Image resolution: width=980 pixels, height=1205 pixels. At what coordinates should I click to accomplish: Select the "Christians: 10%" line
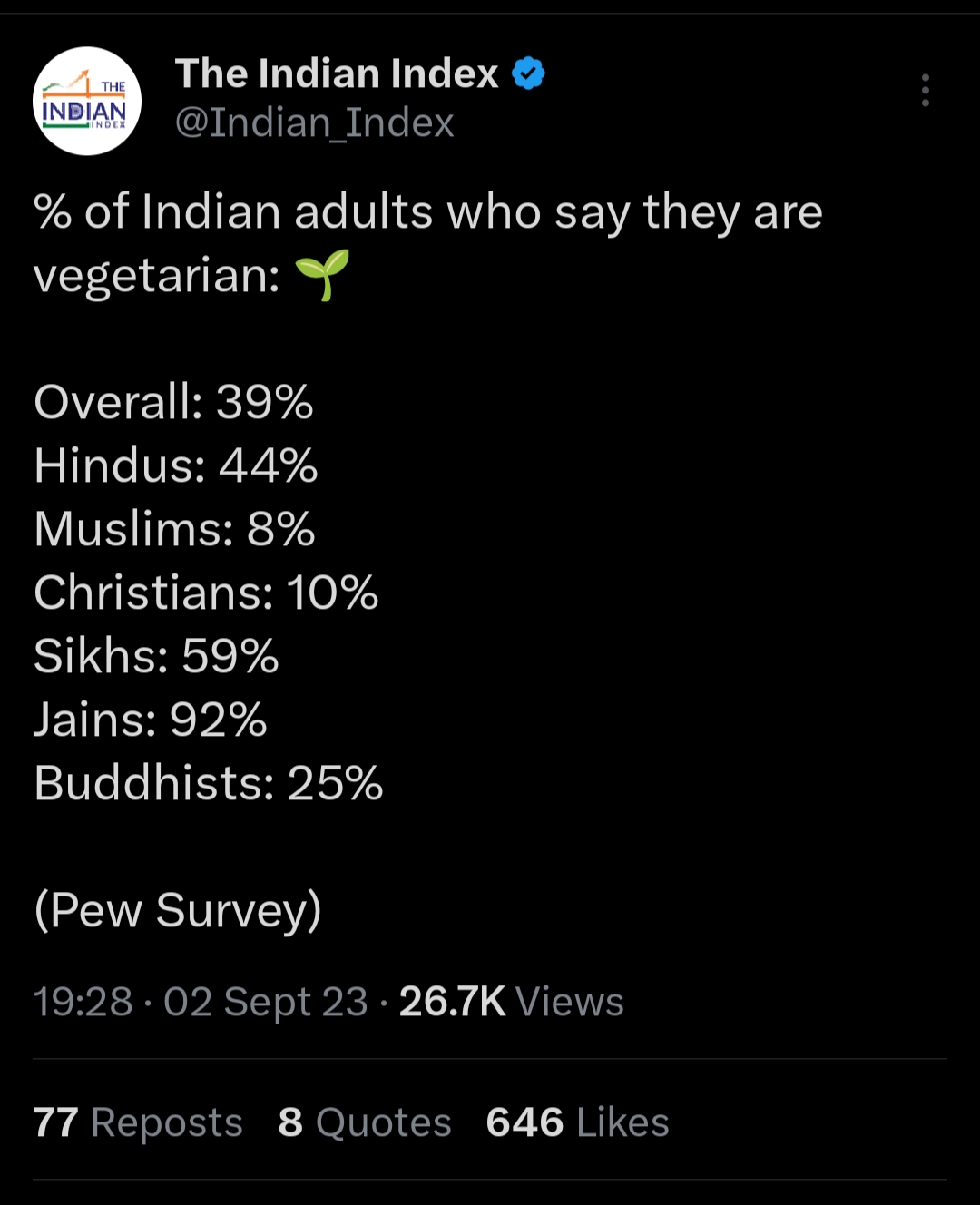click(x=206, y=593)
